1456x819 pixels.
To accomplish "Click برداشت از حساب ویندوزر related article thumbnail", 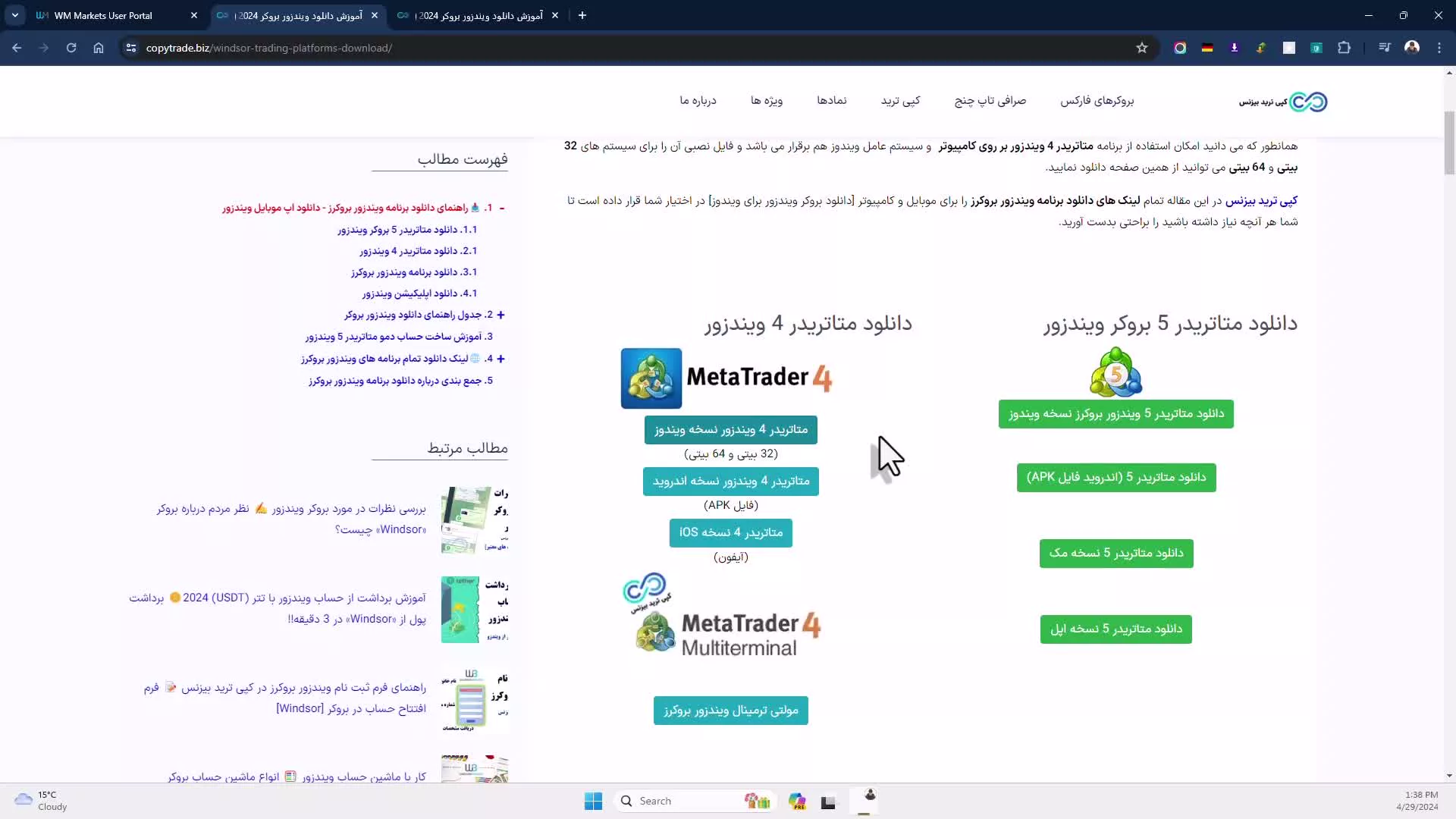I will point(462,608).
